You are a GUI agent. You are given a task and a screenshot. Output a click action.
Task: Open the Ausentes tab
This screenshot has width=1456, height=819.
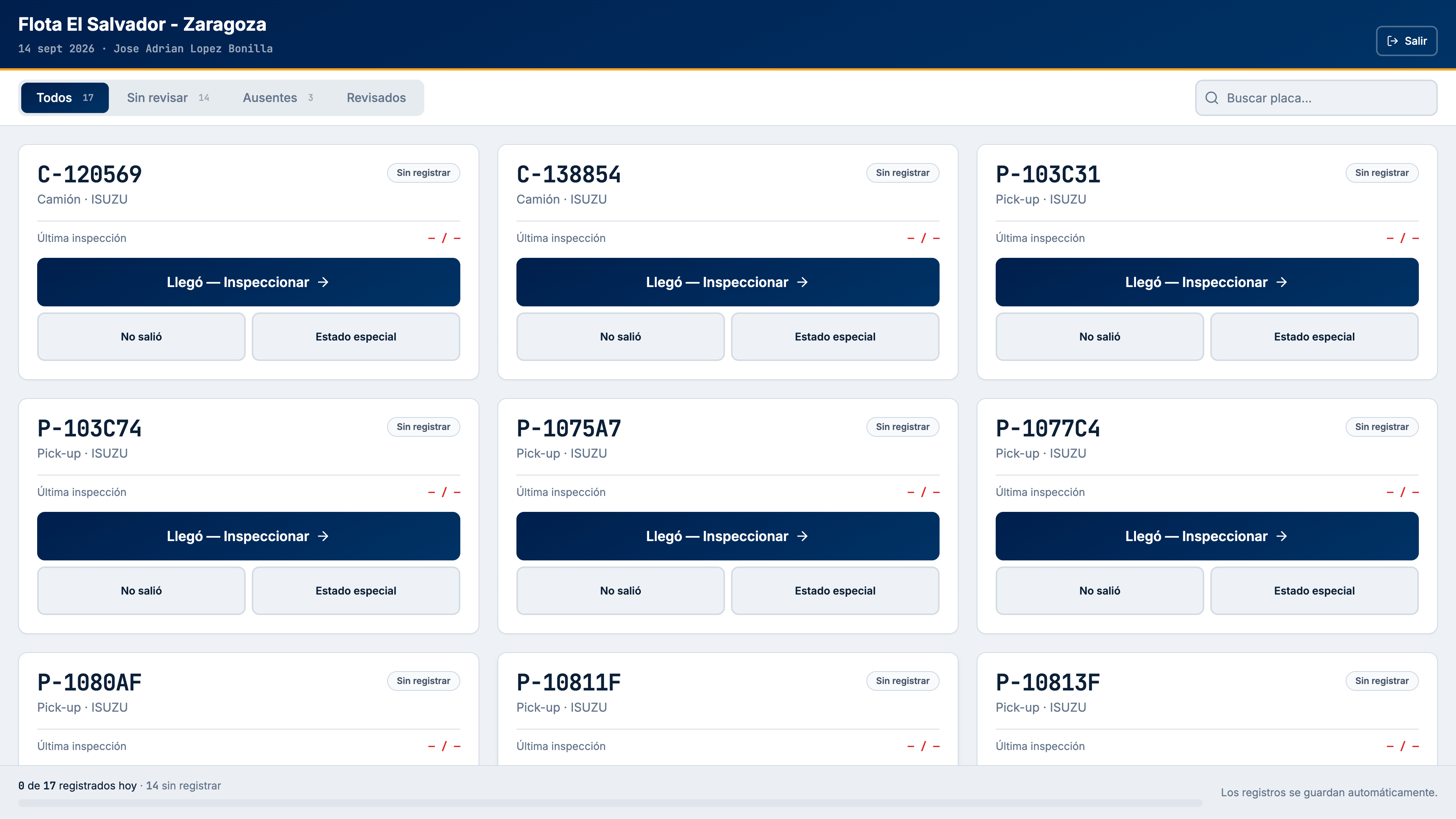[278, 98]
